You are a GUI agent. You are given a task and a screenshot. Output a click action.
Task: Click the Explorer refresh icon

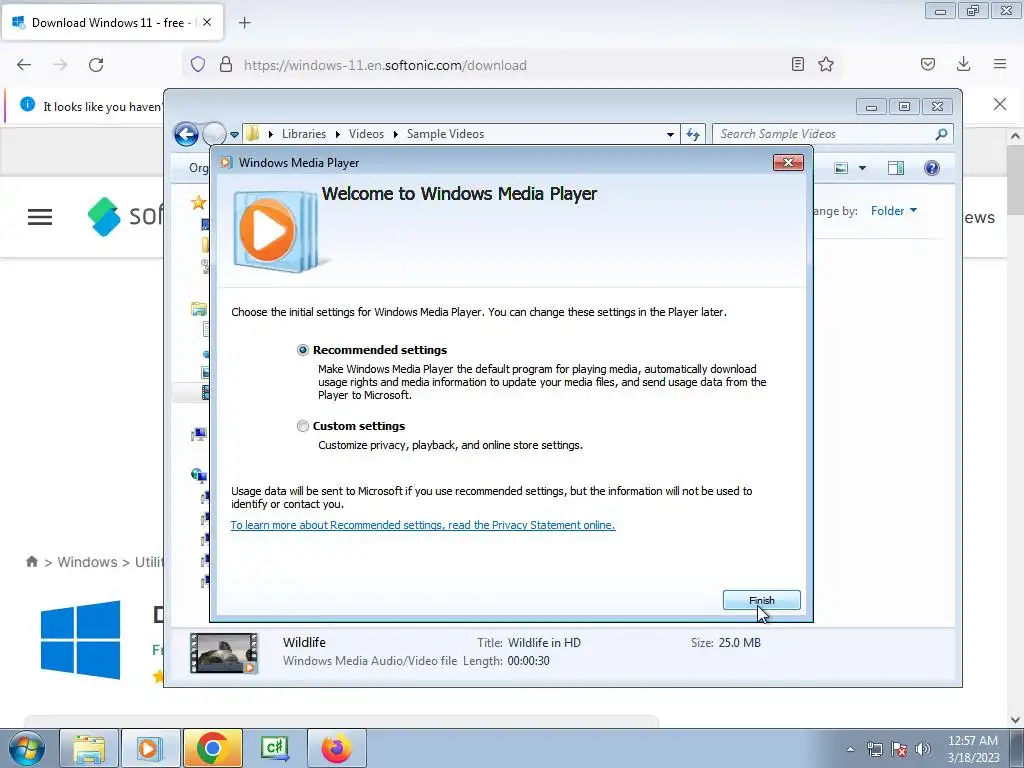(x=693, y=135)
